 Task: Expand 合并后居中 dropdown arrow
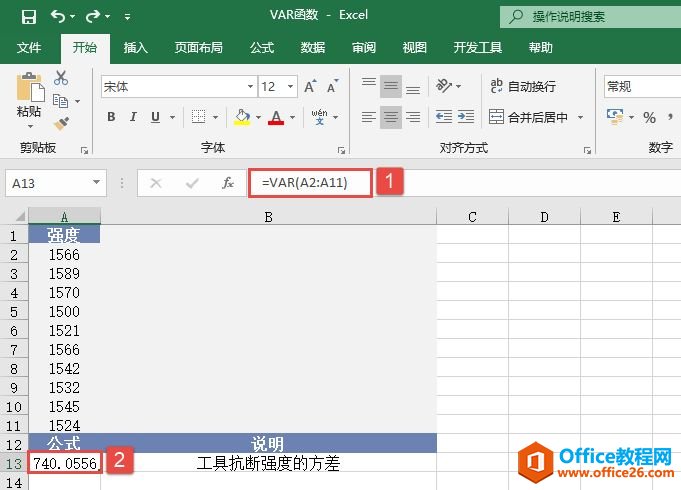[580, 117]
